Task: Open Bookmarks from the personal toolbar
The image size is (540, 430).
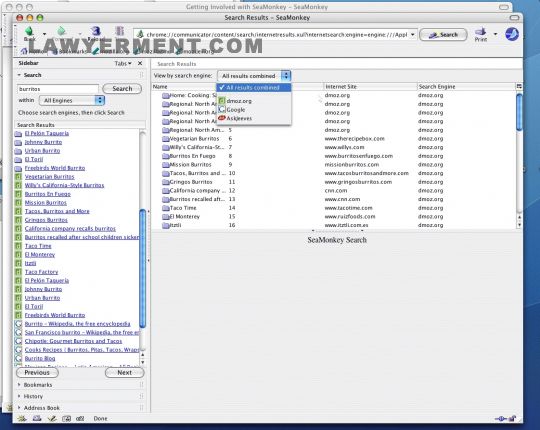Action: pos(70,51)
